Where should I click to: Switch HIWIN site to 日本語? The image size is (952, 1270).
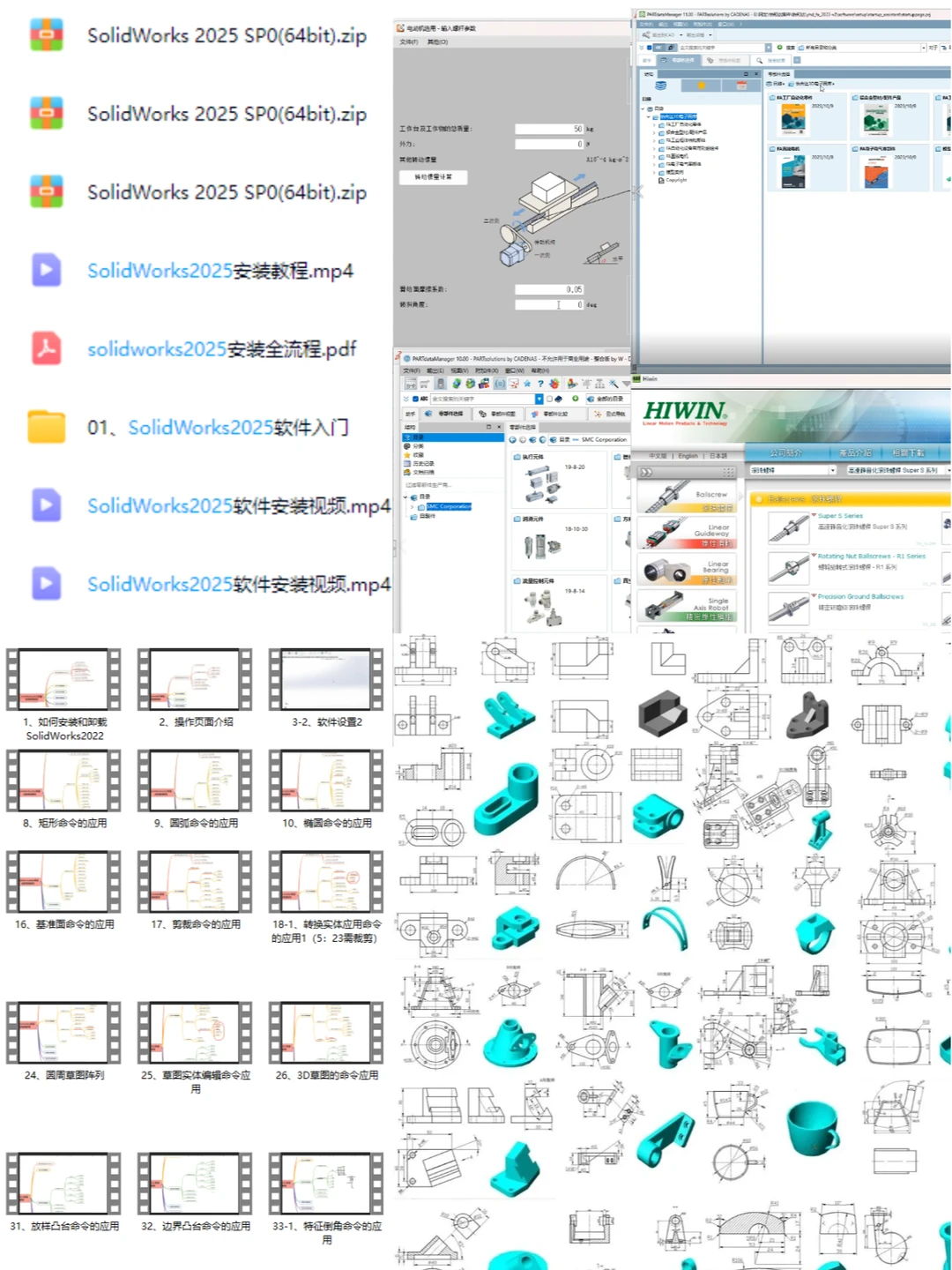point(718,456)
